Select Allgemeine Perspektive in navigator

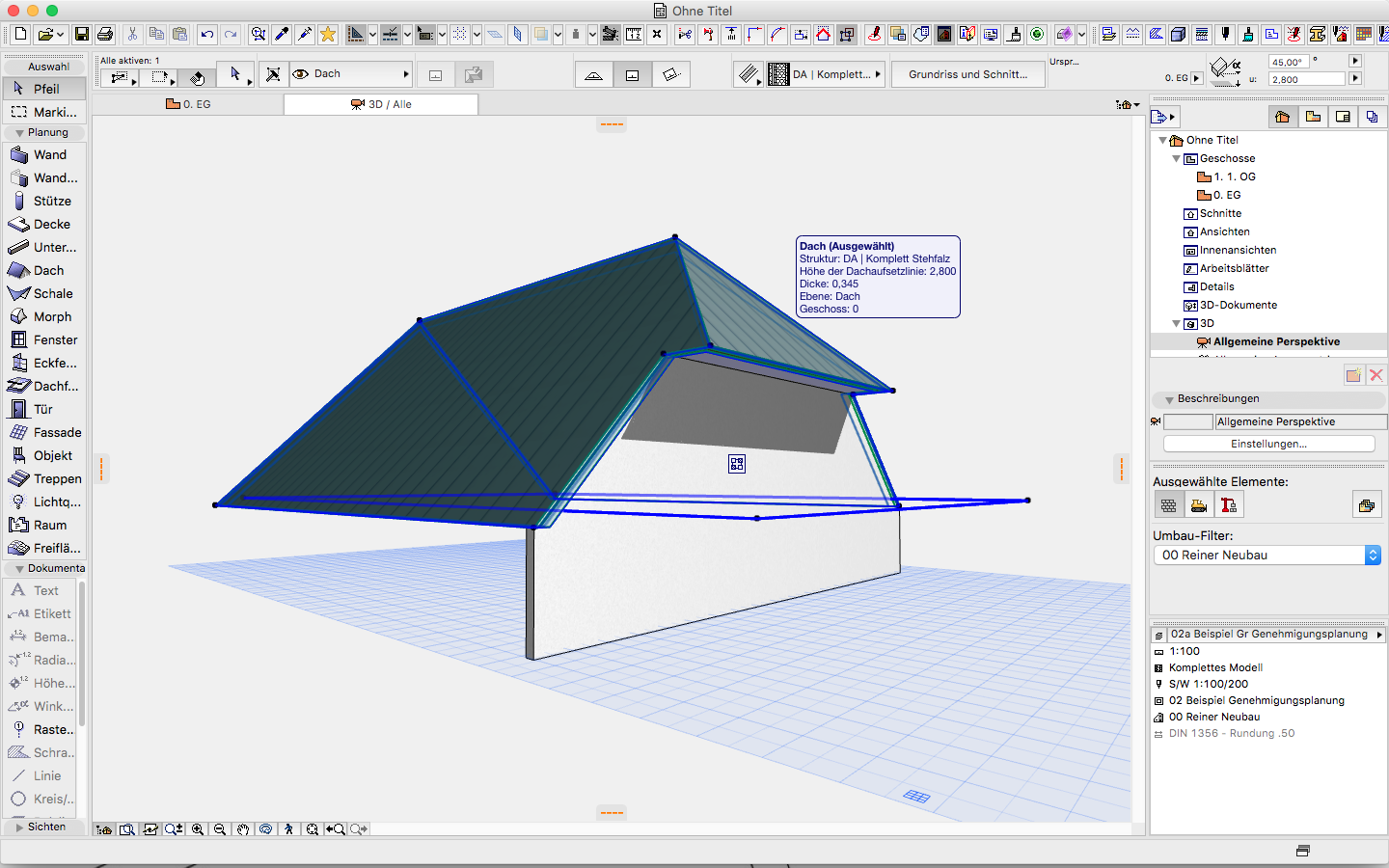[x=1276, y=341]
